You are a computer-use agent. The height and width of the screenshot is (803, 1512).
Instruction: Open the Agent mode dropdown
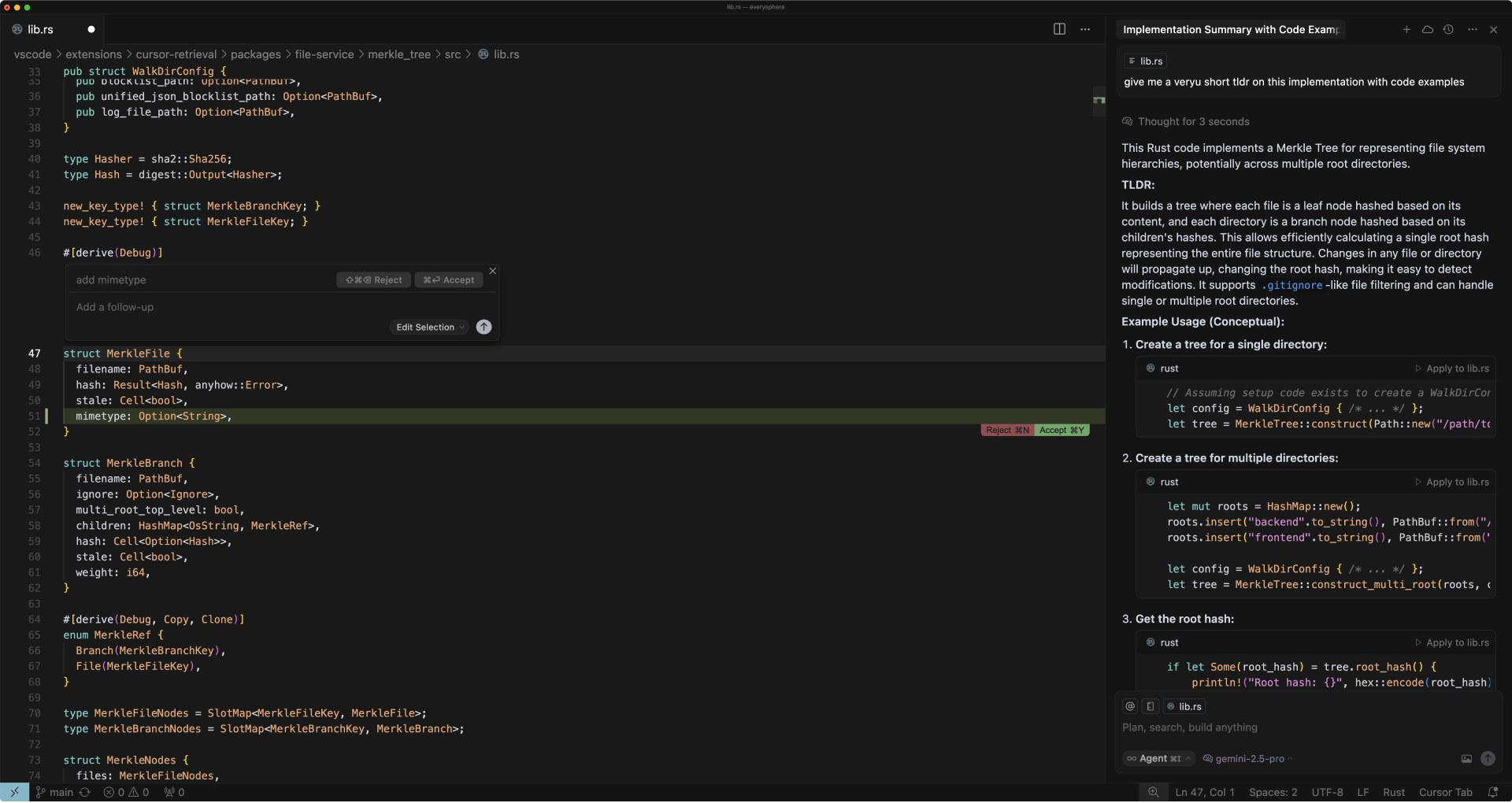tap(1158, 759)
